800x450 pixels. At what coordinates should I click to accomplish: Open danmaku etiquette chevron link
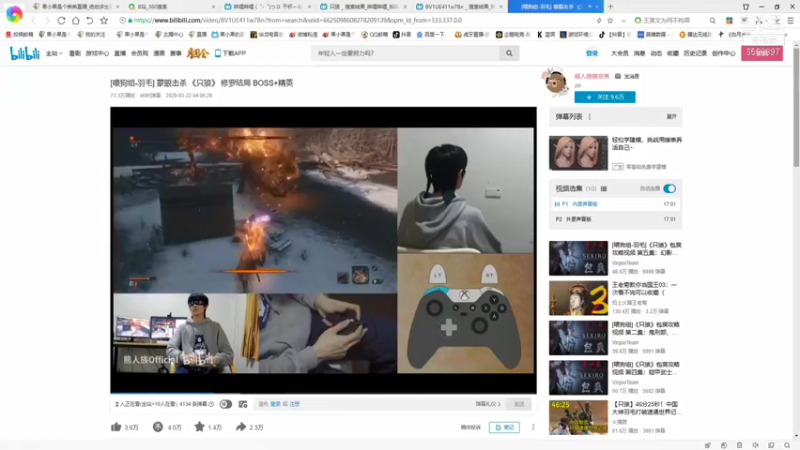(488, 404)
